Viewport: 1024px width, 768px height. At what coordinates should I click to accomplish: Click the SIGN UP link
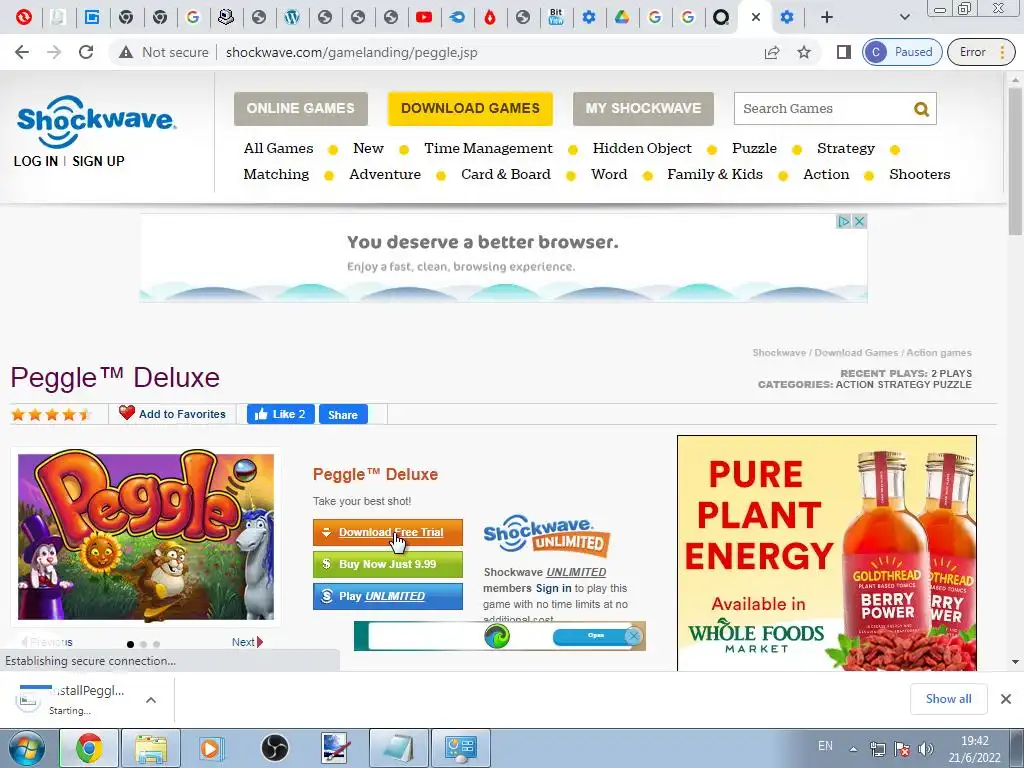(98, 161)
